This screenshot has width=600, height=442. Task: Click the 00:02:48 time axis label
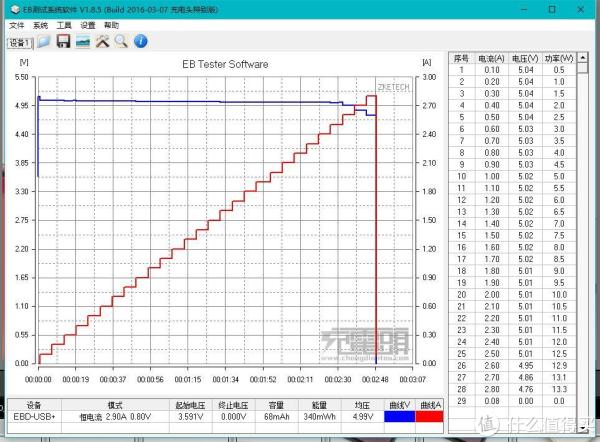point(375,379)
